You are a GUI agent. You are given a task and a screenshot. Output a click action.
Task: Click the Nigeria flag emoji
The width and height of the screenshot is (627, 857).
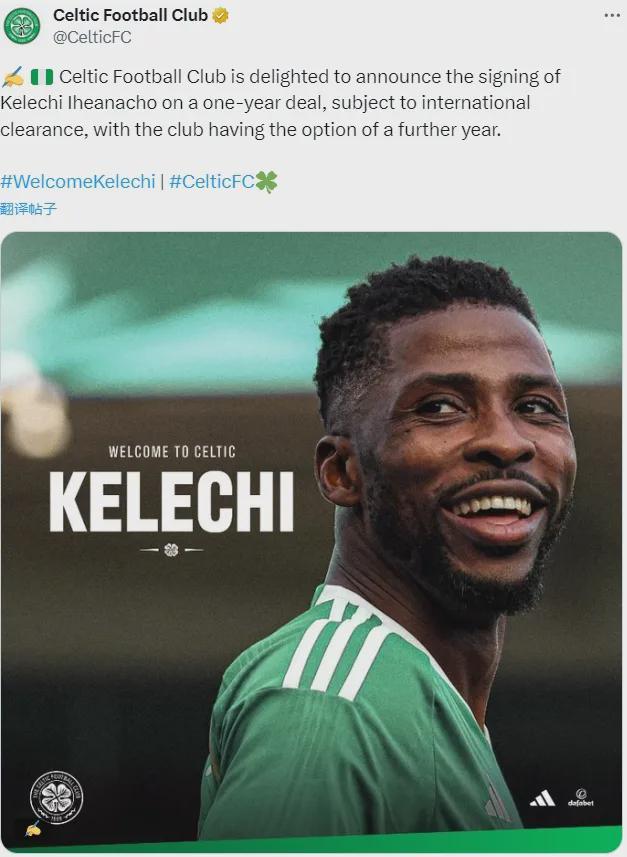(41, 77)
